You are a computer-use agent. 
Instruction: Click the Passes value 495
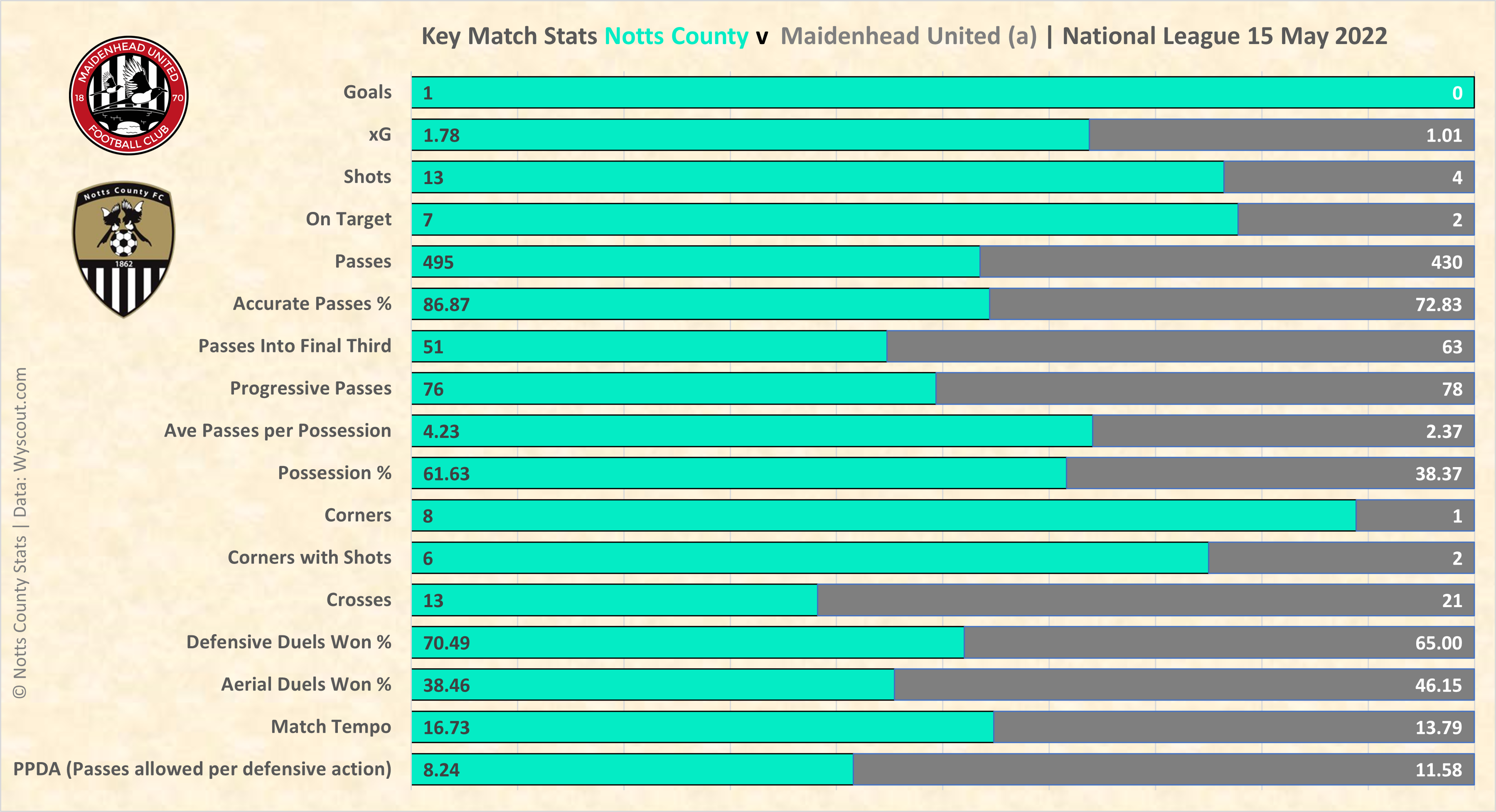438,262
